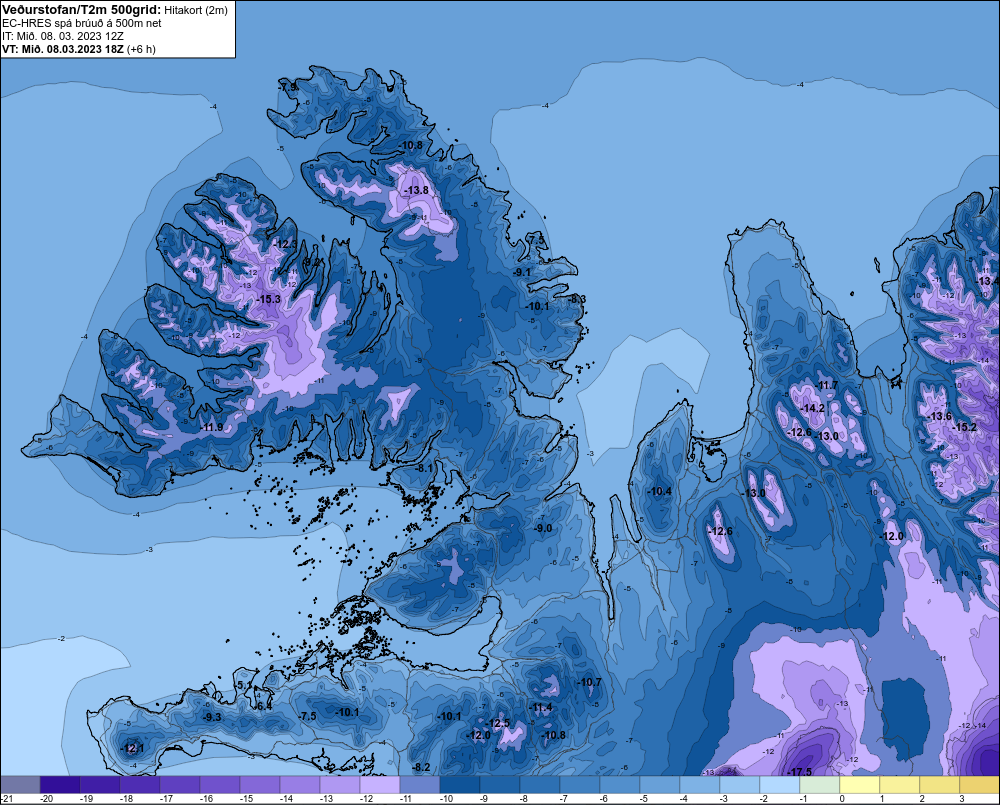Click the legend swatch left of -20 tick
This screenshot has height=805, width=1000.
(x=20, y=784)
